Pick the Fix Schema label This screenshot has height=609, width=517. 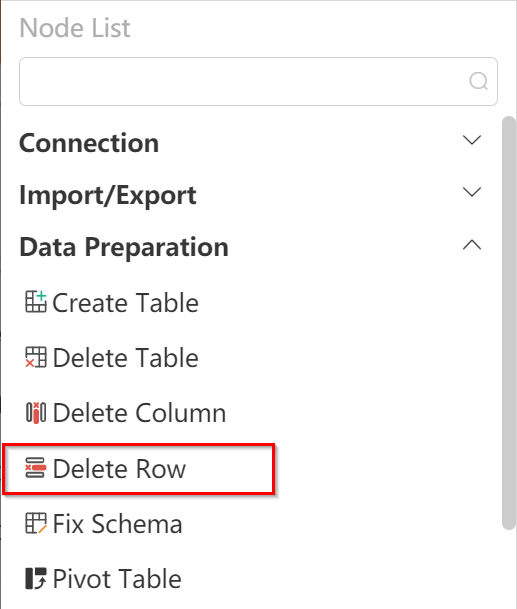tap(117, 524)
